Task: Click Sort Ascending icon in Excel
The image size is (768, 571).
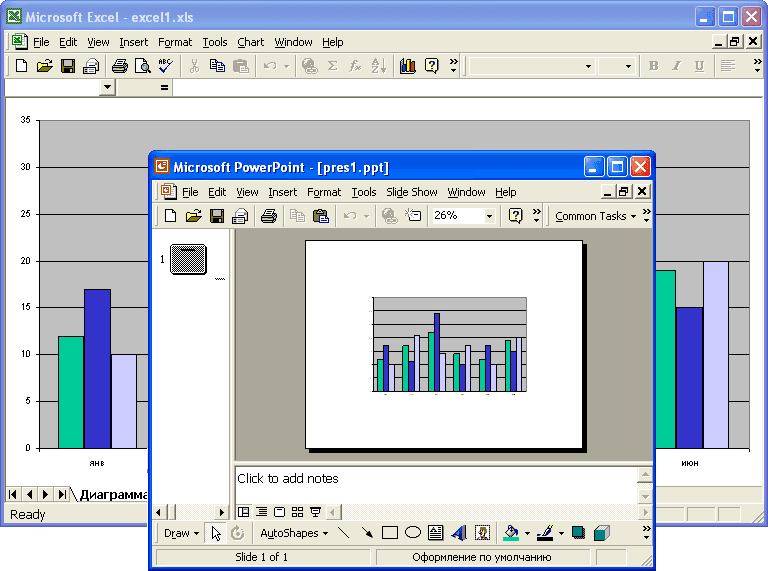Action: point(379,66)
